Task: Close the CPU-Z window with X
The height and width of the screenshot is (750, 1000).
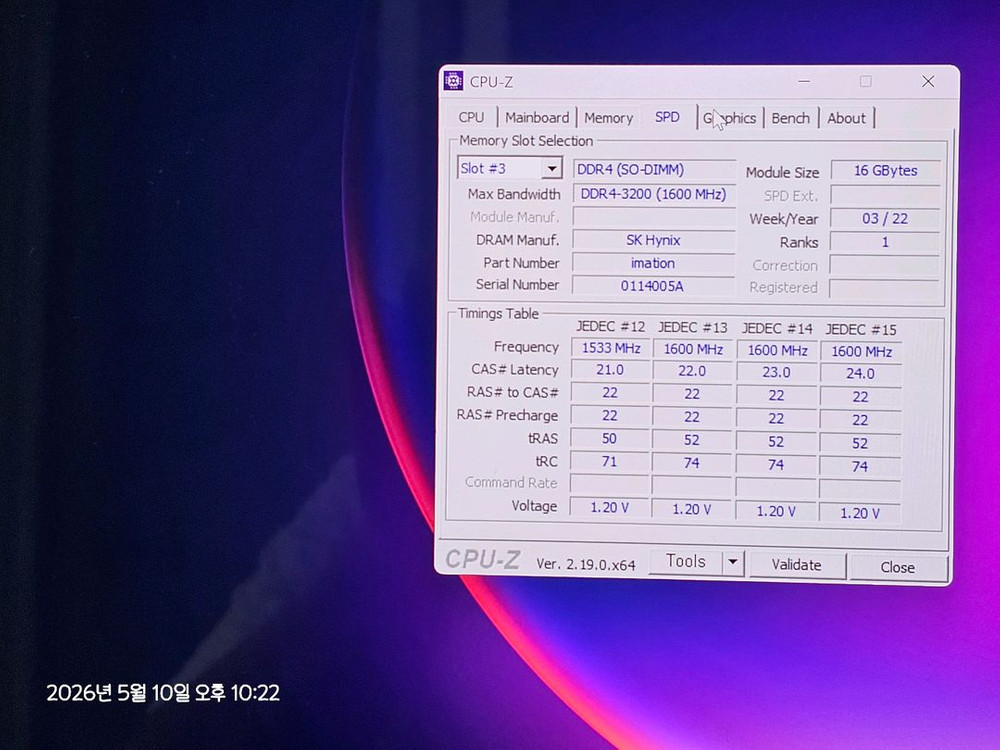Action: 928,81
